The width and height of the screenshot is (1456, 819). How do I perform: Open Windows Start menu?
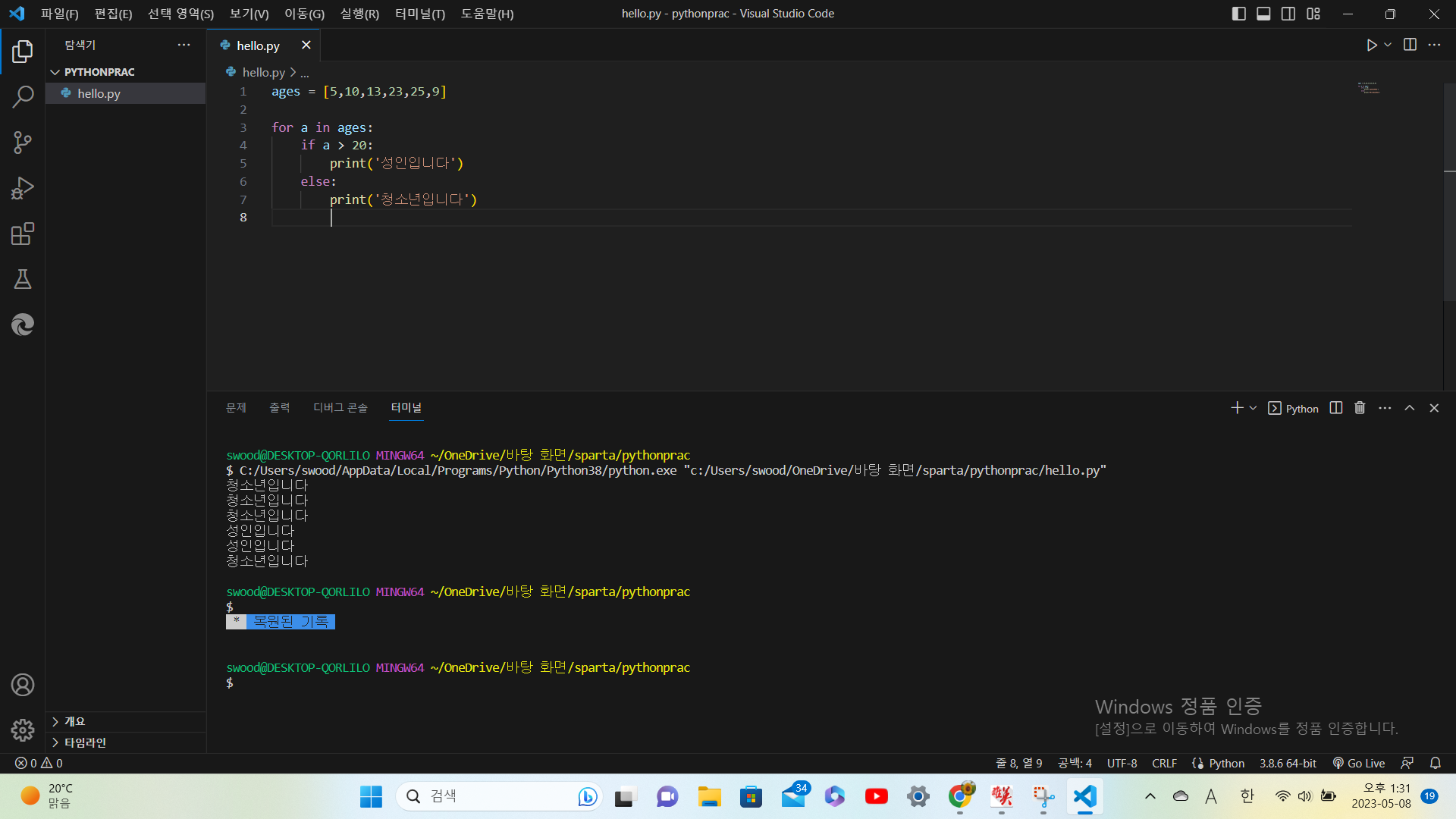click(371, 796)
